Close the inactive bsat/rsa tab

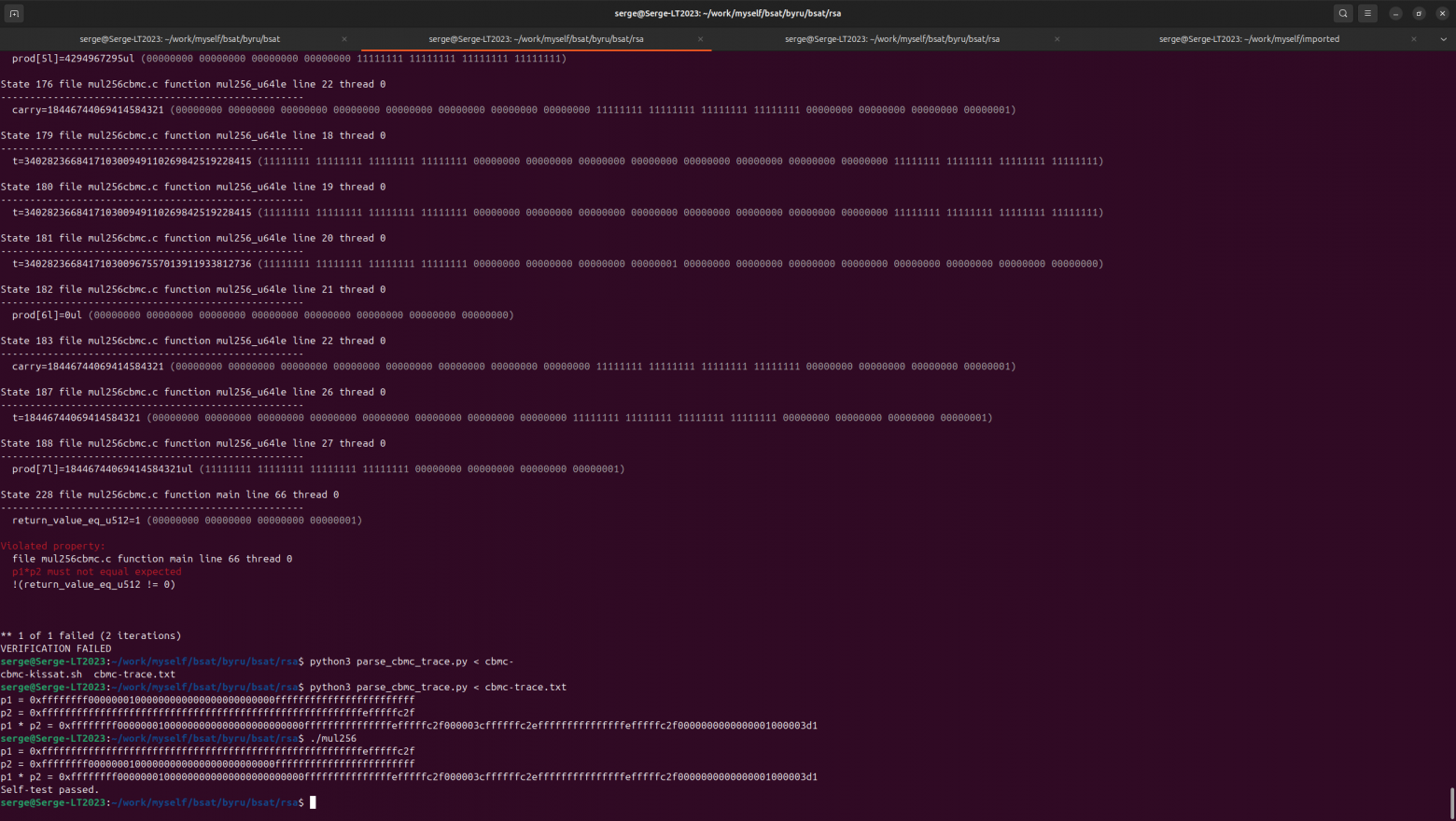pyautogui.click(x=1057, y=39)
